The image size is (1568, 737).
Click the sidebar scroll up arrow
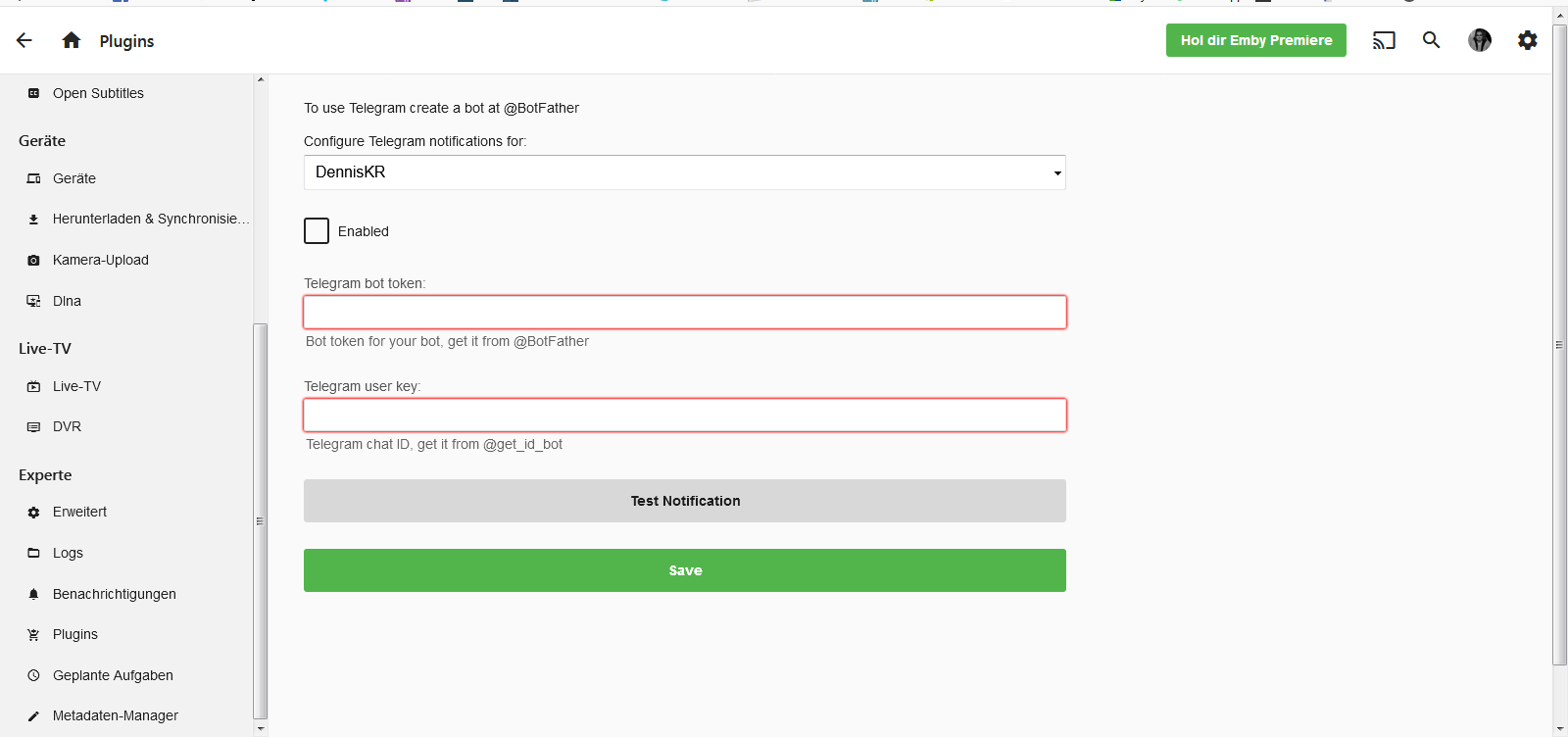coord(260,79)
